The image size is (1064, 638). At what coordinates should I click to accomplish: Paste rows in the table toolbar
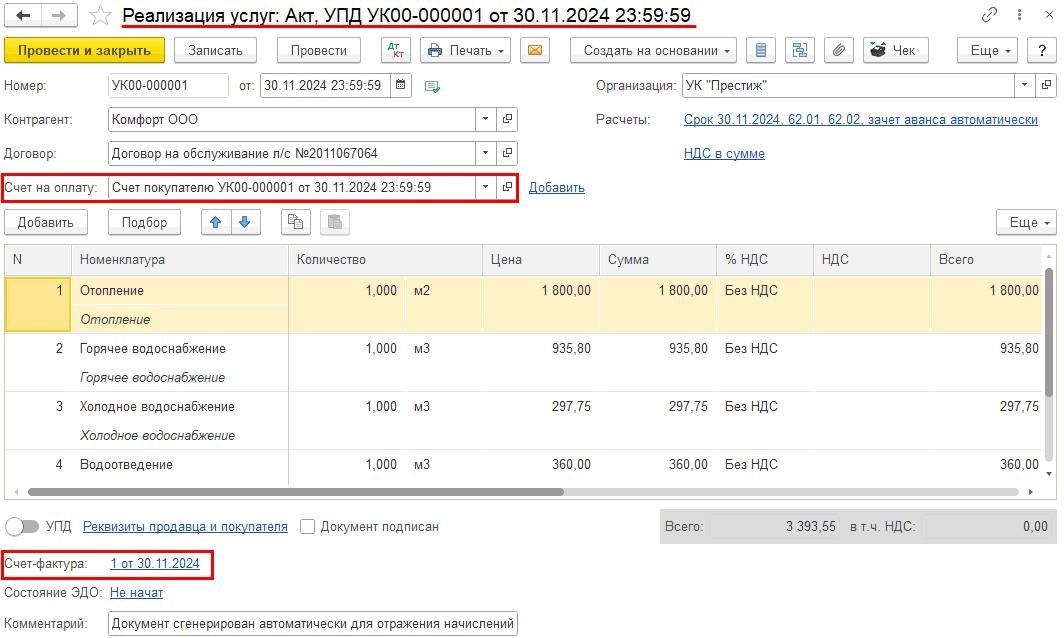pos(335,222)
